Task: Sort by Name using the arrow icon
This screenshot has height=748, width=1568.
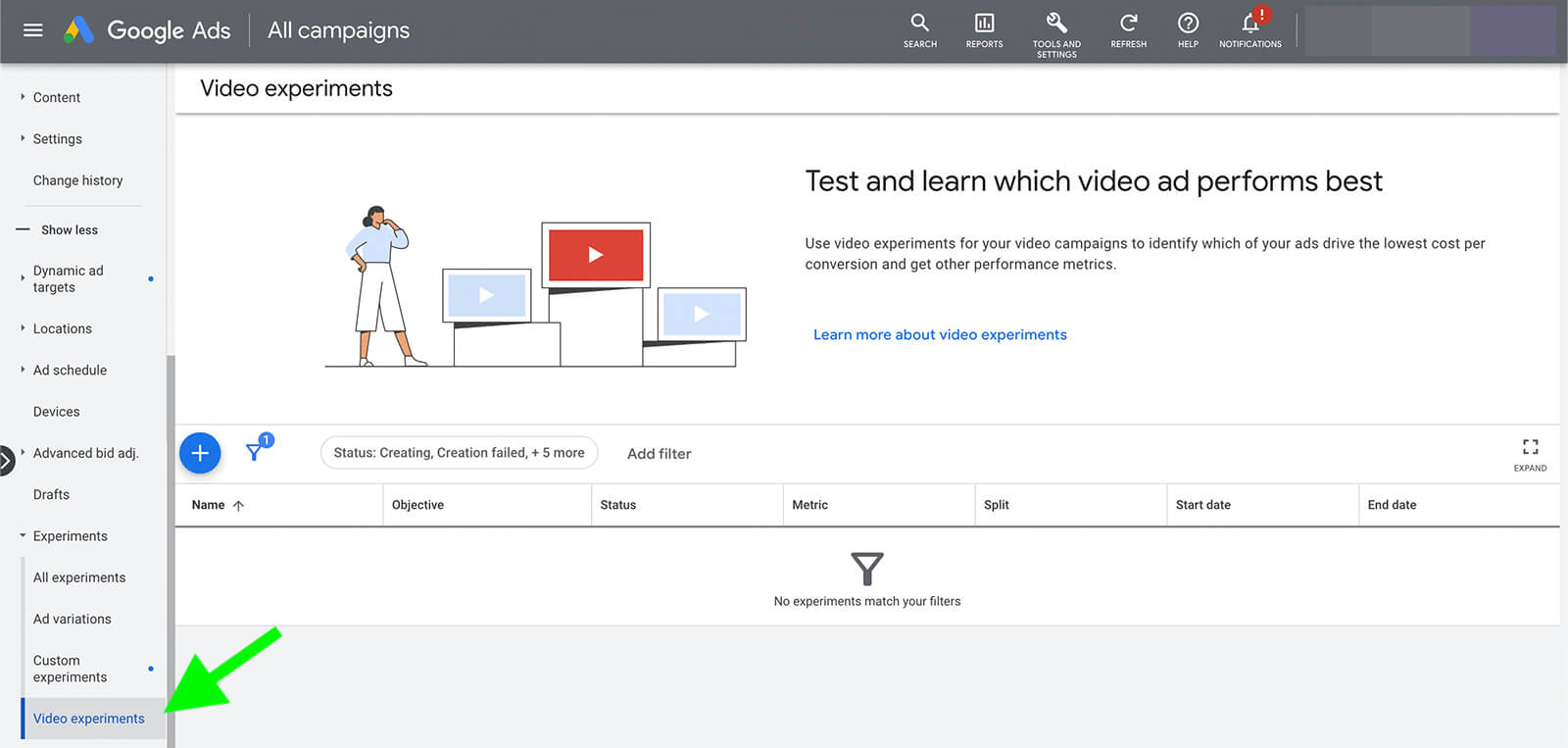Action: [x=238, y=506]
